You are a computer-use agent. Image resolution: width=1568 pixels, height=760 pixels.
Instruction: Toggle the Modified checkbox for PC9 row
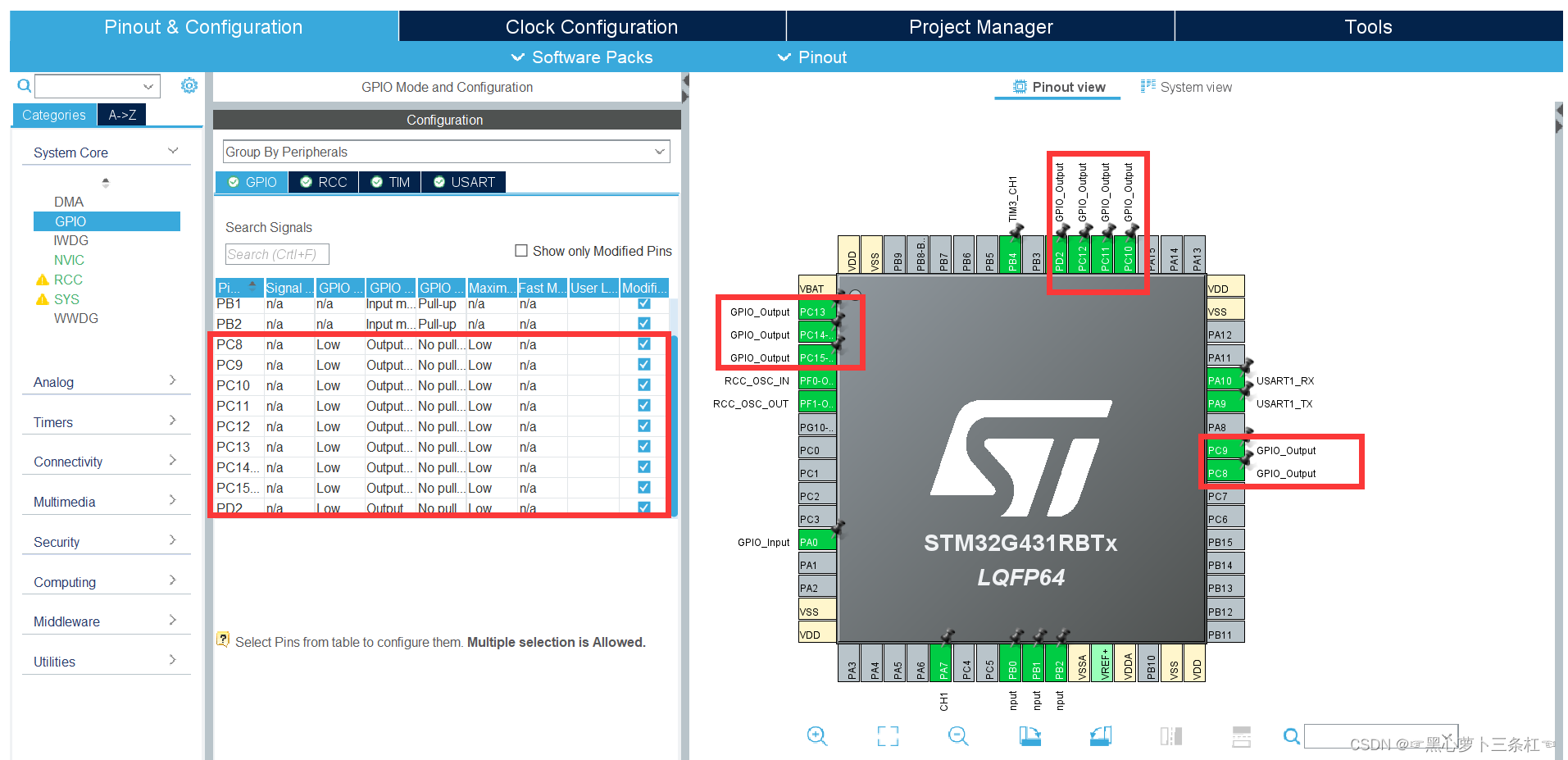click(644, 365)
